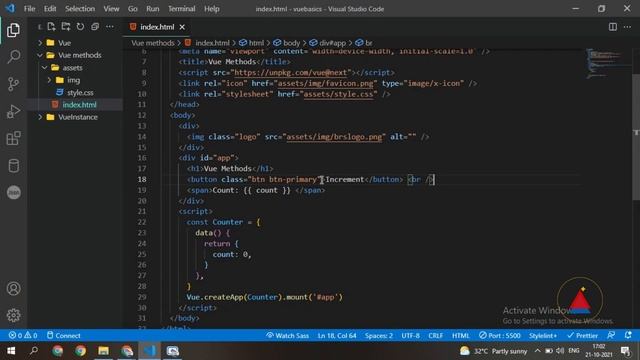Open the Source Control view
Image resolution: width=640 pixels, height=360 pixels.
(x=13, y=84)
